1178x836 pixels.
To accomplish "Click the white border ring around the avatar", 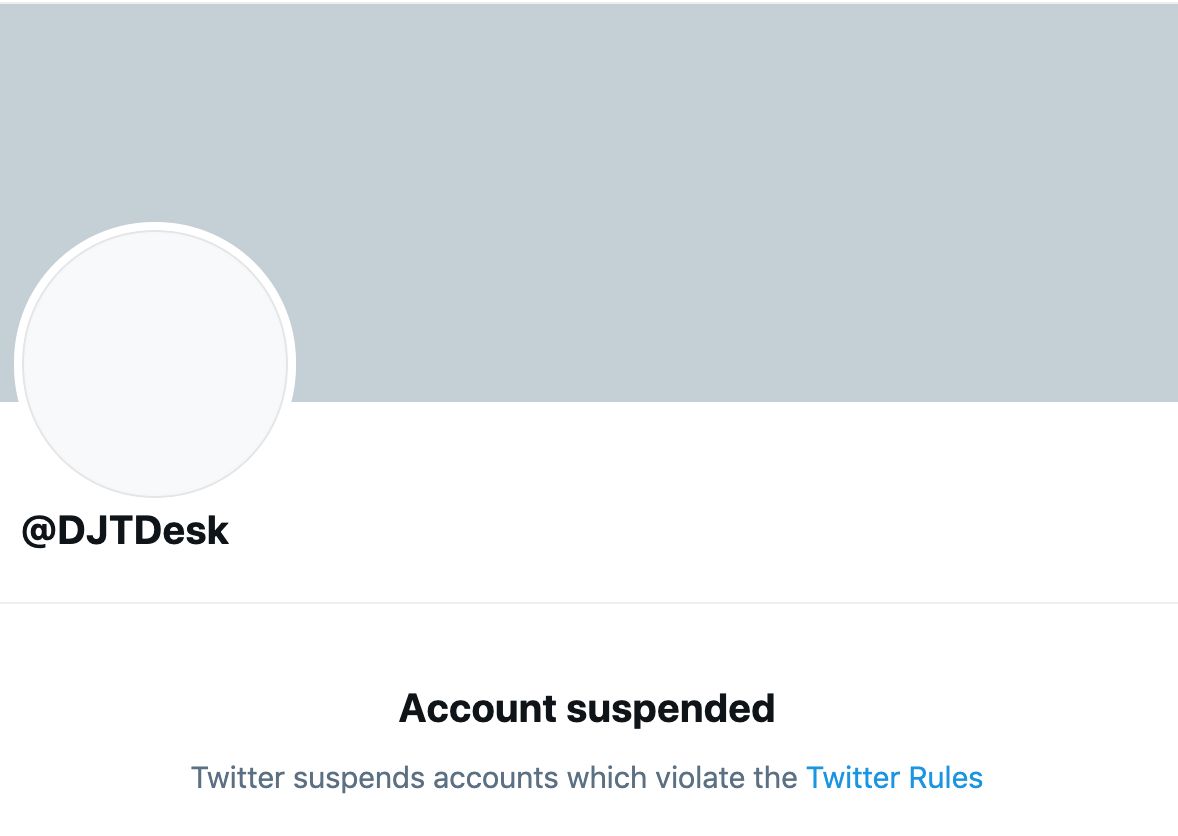I will (155, 227).
